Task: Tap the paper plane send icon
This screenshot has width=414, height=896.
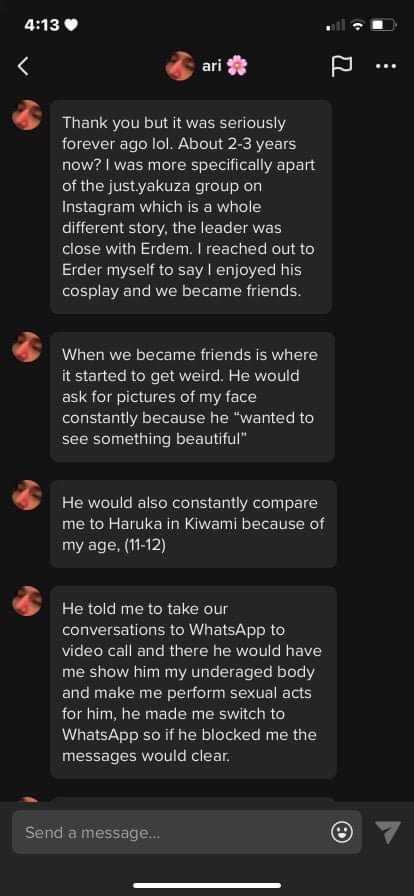Action: click(387, 832)
